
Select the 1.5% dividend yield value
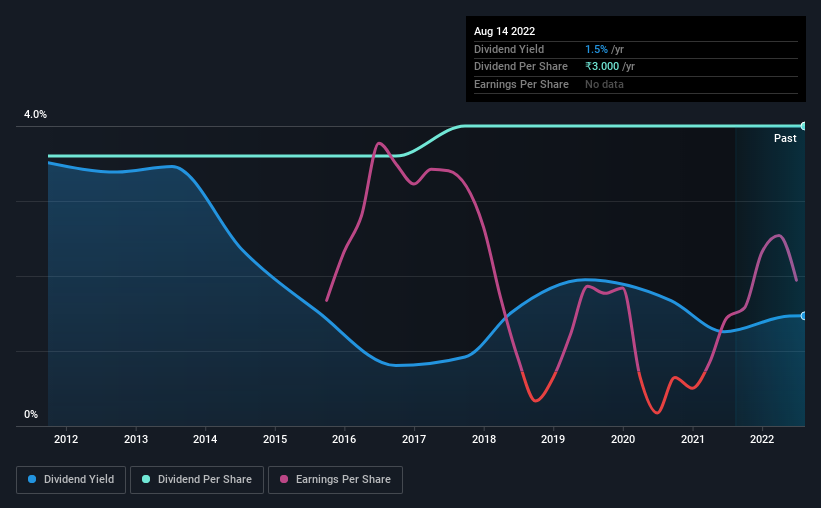[596, 49]
